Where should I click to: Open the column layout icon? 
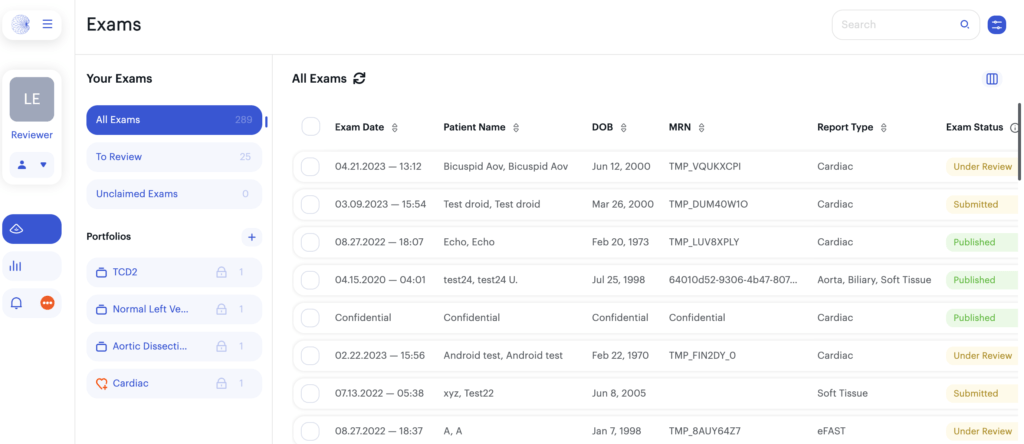coord(992,79)
